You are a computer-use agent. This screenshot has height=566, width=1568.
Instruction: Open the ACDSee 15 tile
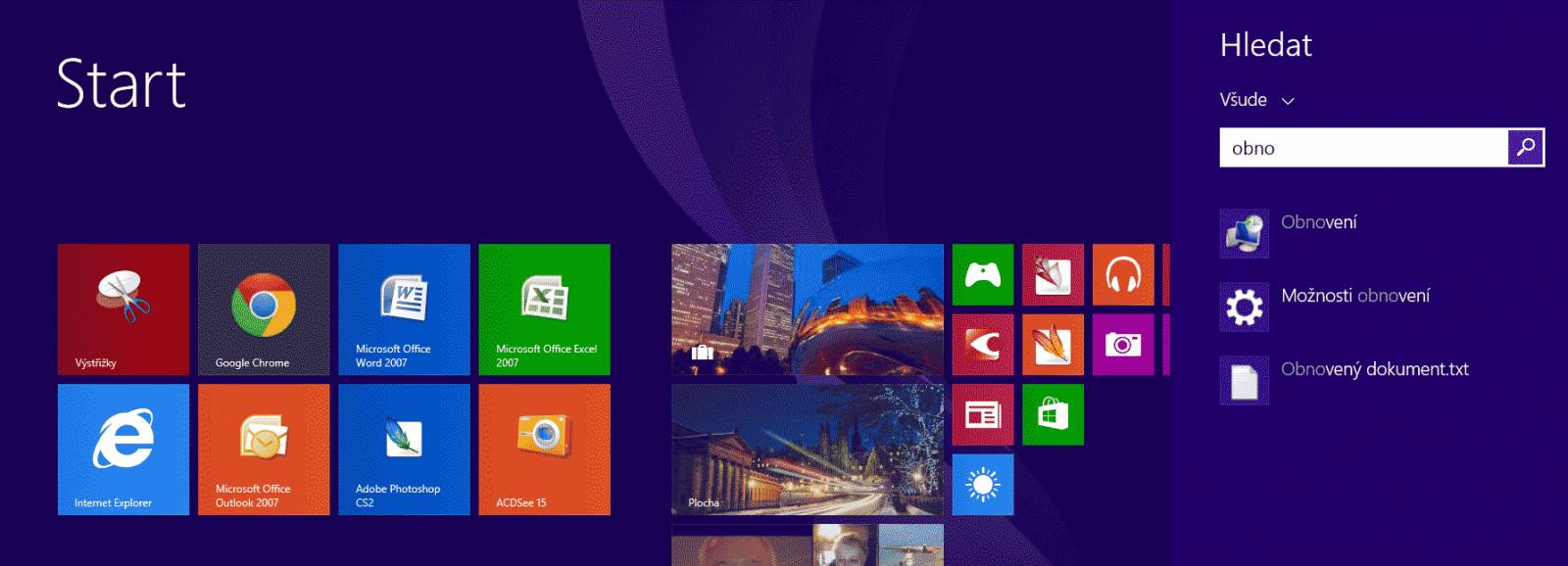point(544,449)
